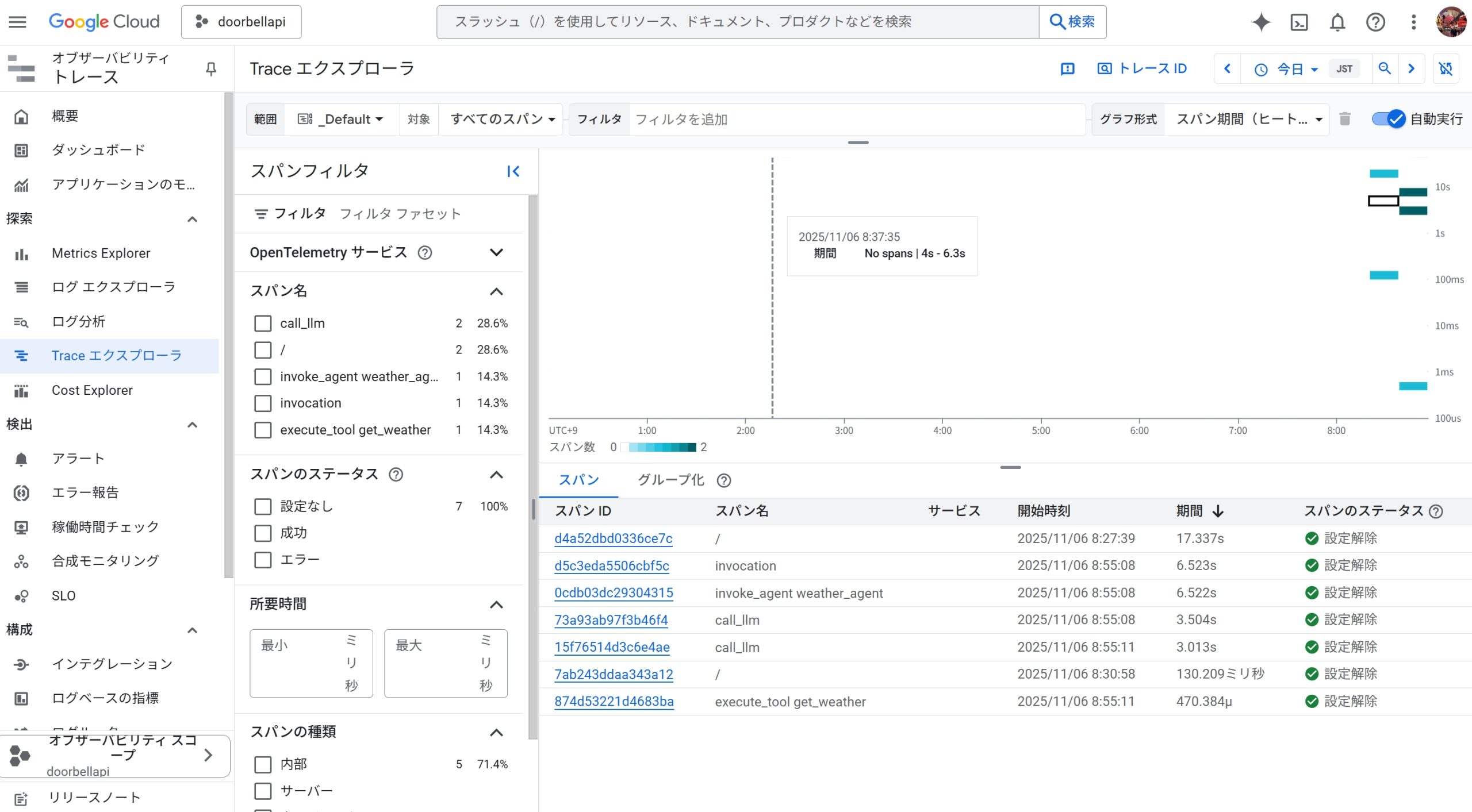This screenshot has width=1472, height=812.
Task: Expand the OpenTelemetry サービス section
Action: coord(496,252)
